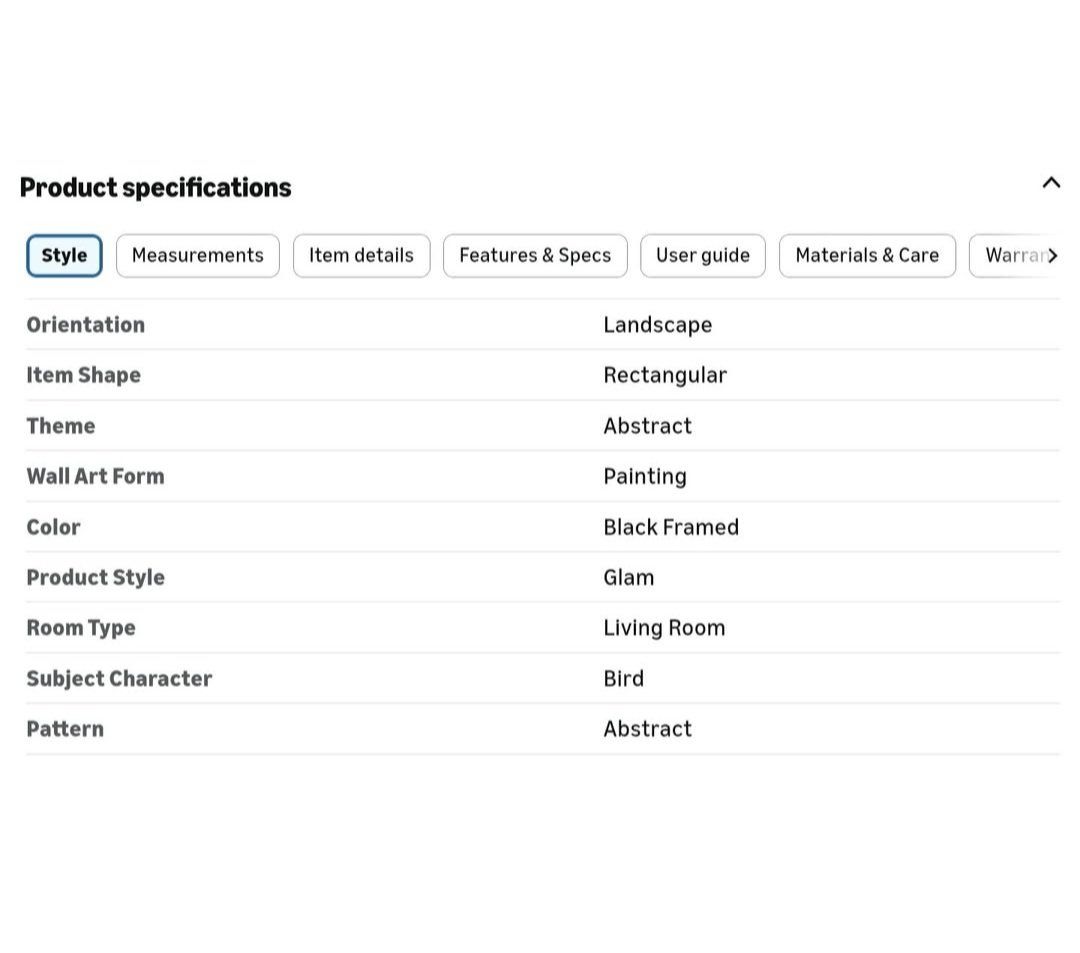Screen dimensions: 1080x953
Task: Select the Landscape orientation value
Action: pos(658,325)
